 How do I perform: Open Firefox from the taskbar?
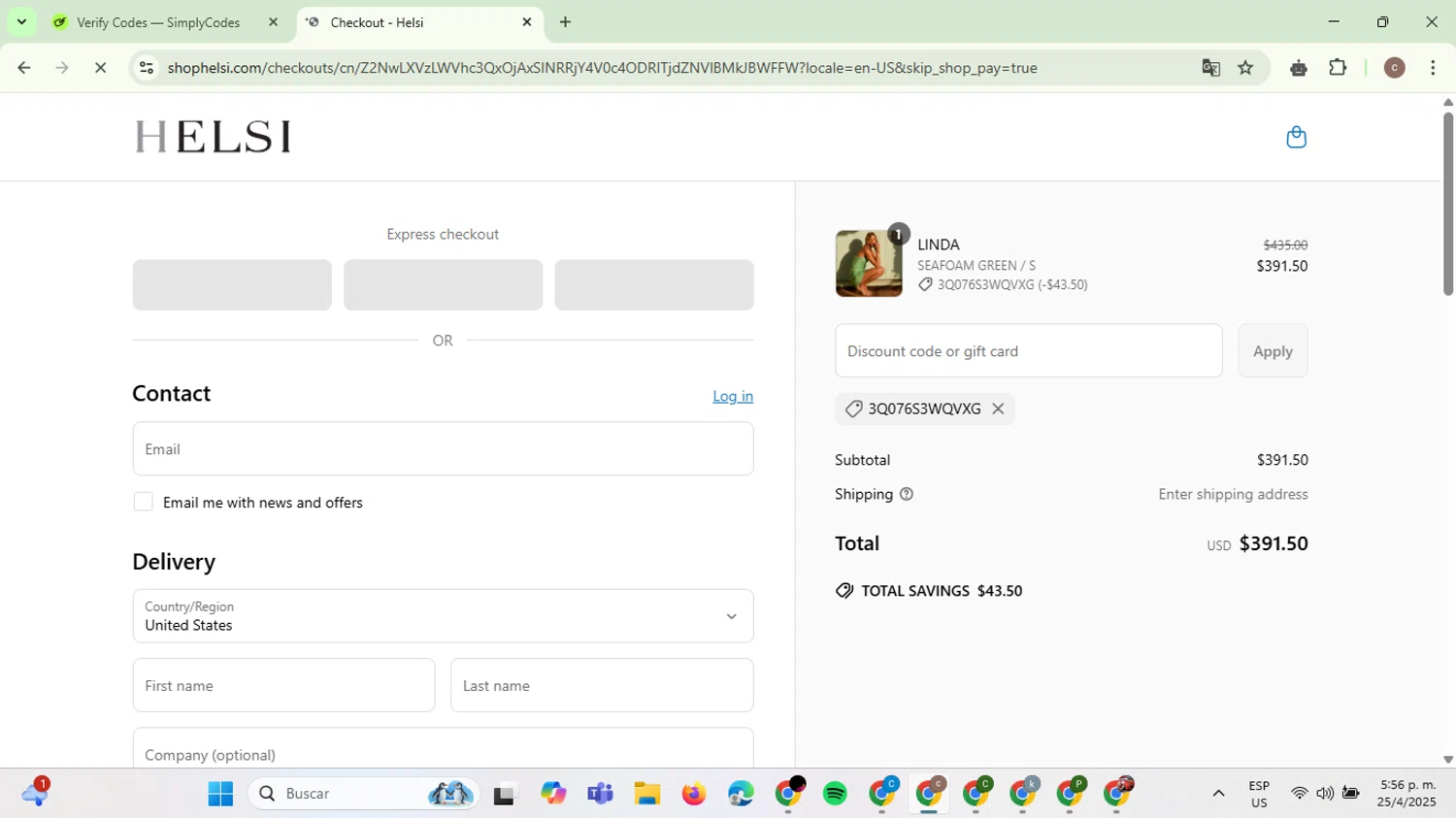[694, 794]
